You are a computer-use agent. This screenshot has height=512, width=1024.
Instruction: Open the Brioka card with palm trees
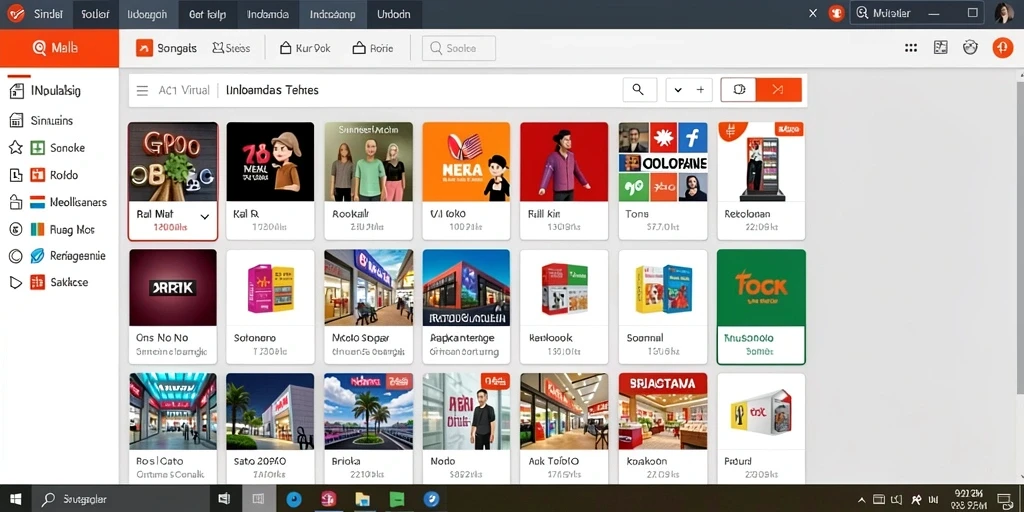[368, 428]
